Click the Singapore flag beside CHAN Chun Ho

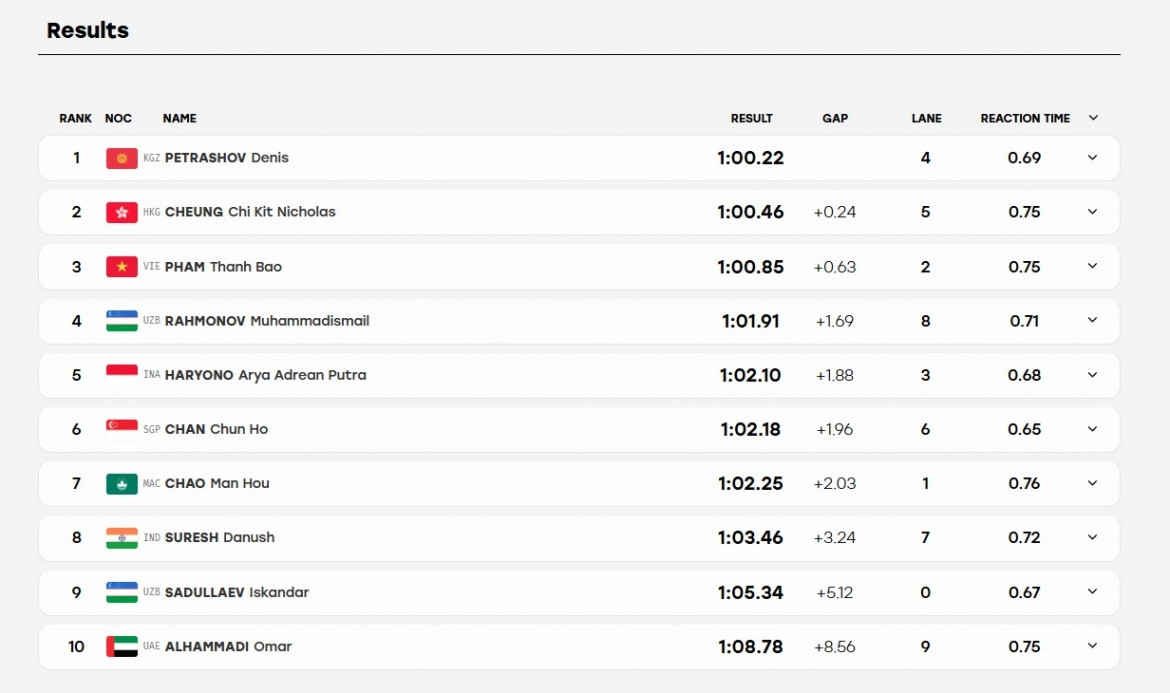tap(122, 430)
